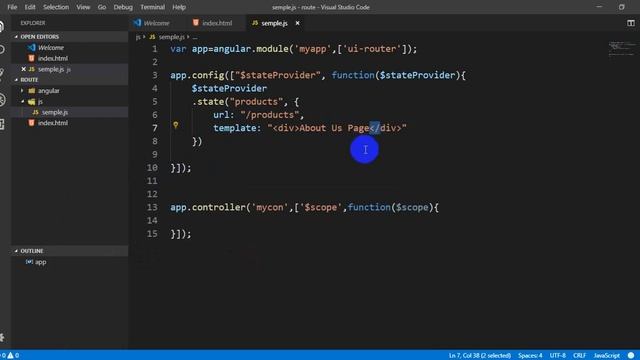Open index.html in Open Editors list
Image resolution: width=640 pixels, height=360 pixels.
pyautogui.click(x=53, y=58)
